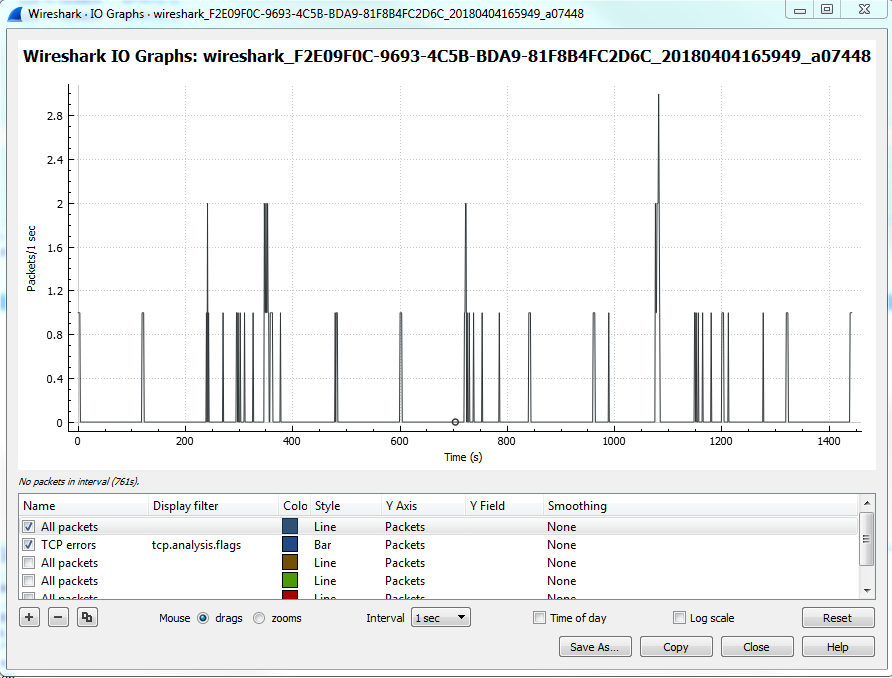Open Help for IO Graphs

tap(838, 647)
